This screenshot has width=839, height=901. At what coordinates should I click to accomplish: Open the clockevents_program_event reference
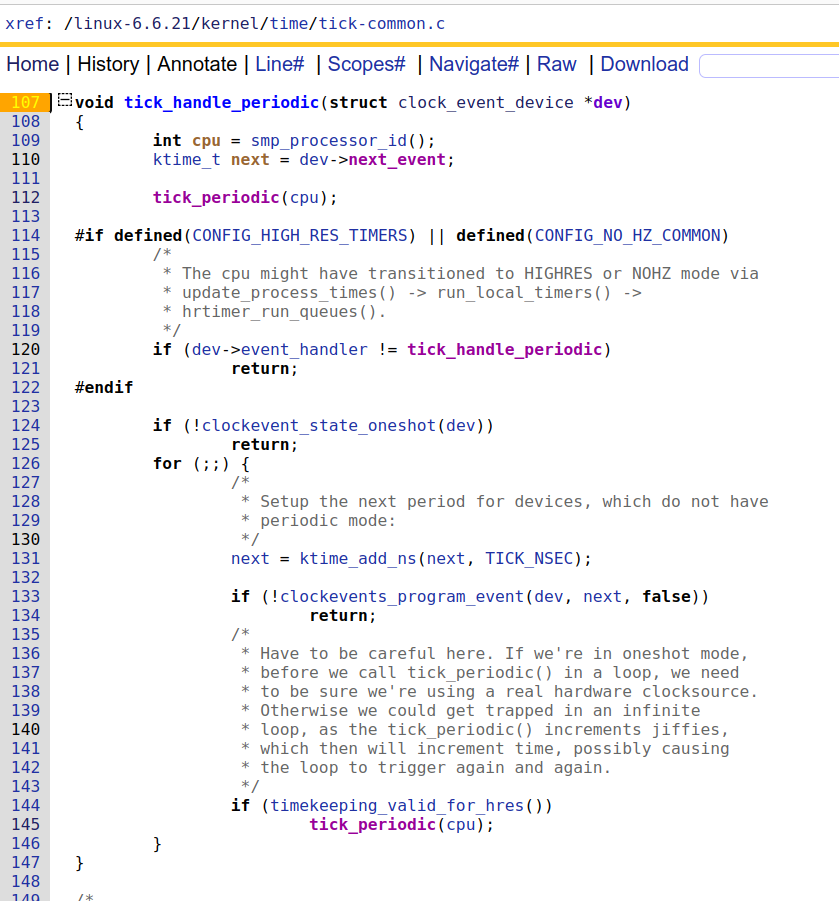click(402, 597)
